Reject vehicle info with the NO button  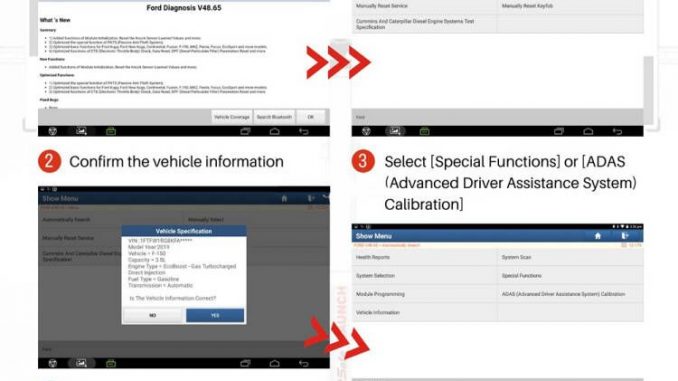[153, 315]
